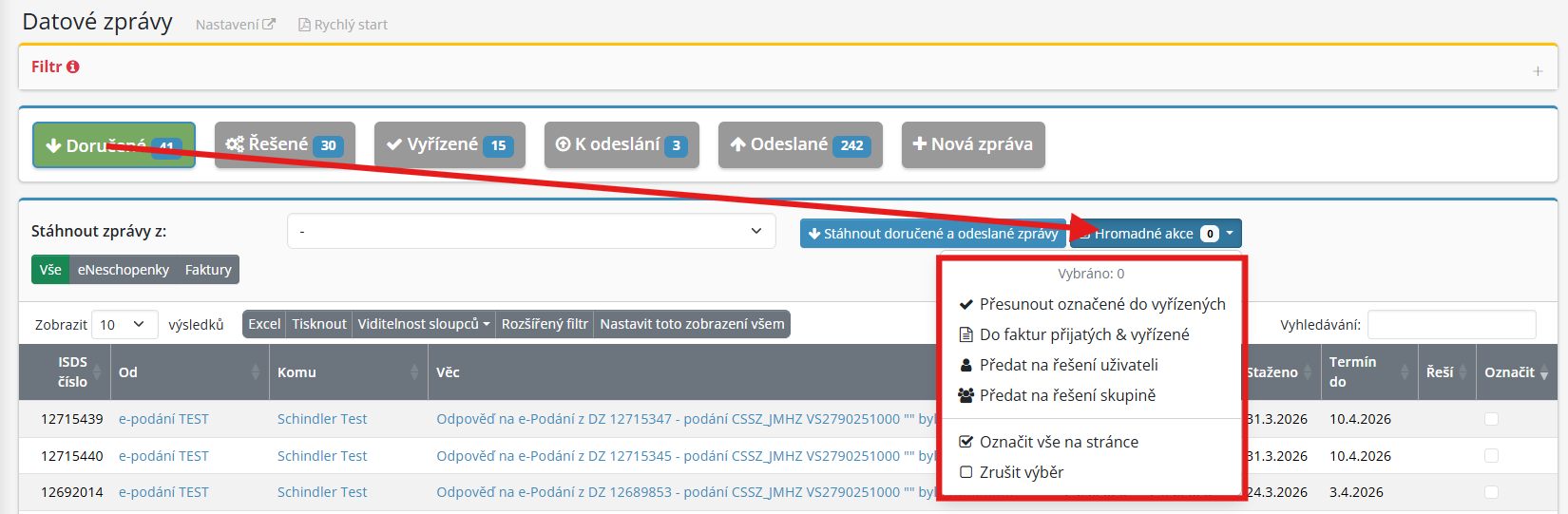Click the 10.4.2026 deadline in row 12715439

coord(1360,419)
